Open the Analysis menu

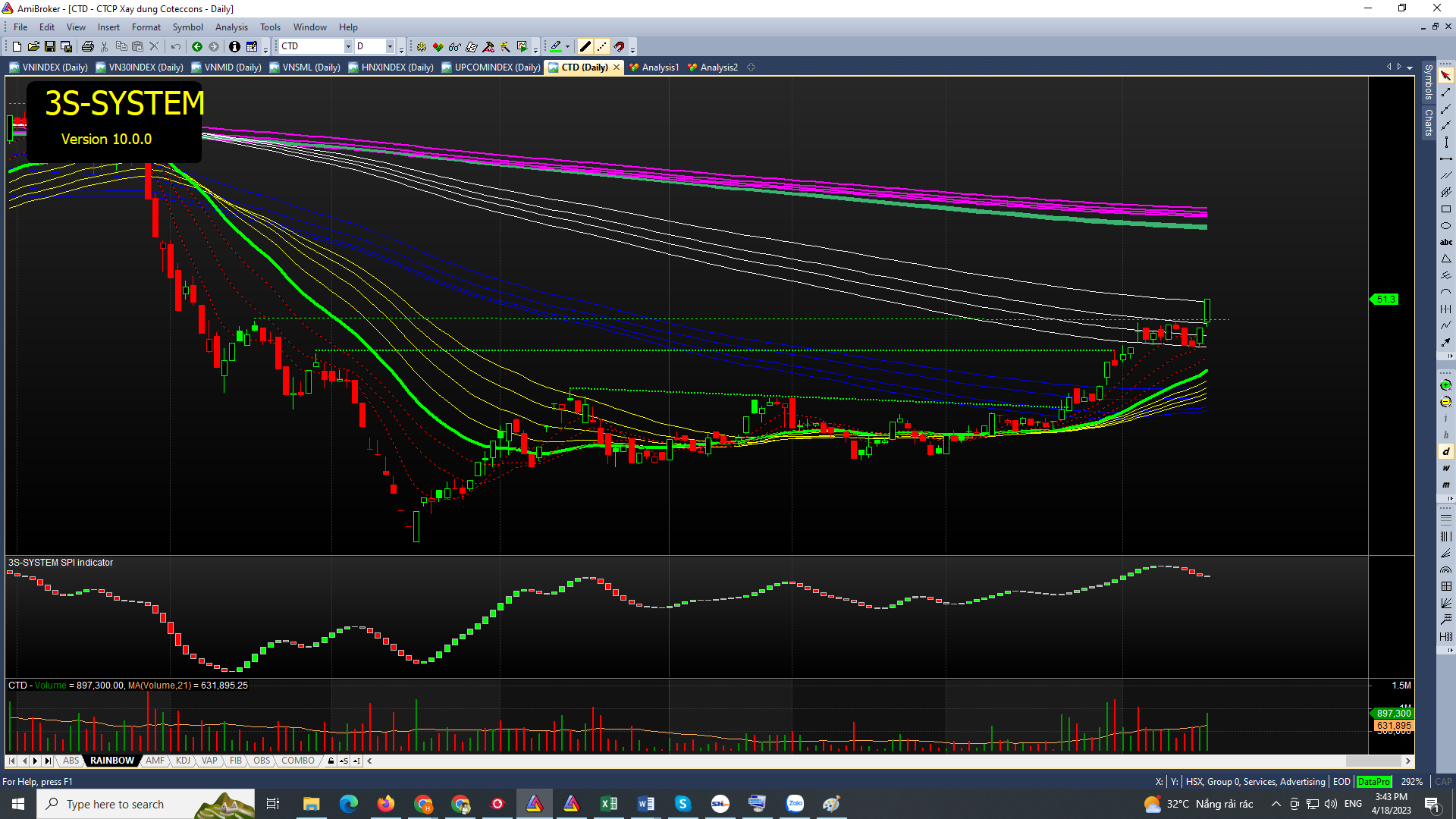(x=231, y=27)
